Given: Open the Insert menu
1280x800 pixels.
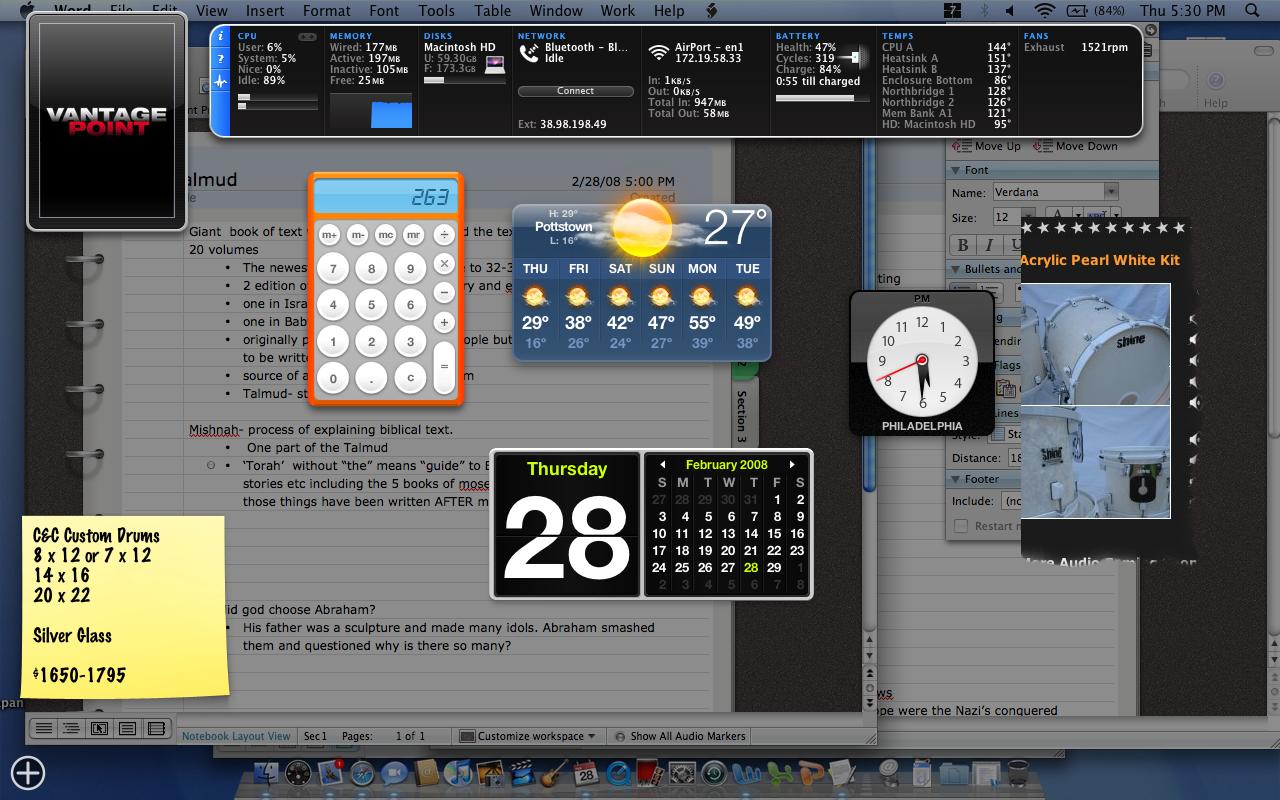Looking at the screenshot, I should [x=265, y=11].
